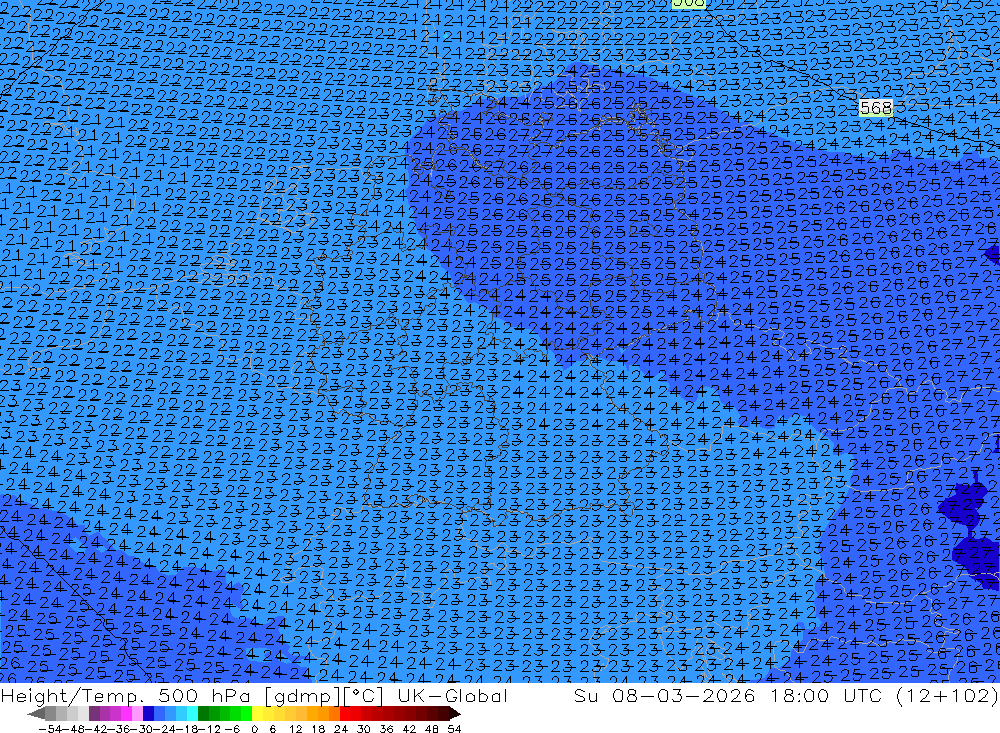Image resolution: width=1000 pixels, height=733 pixels.
Task: Pick the yellow legend swatch above 0
Action: click(x=258, y=713)
